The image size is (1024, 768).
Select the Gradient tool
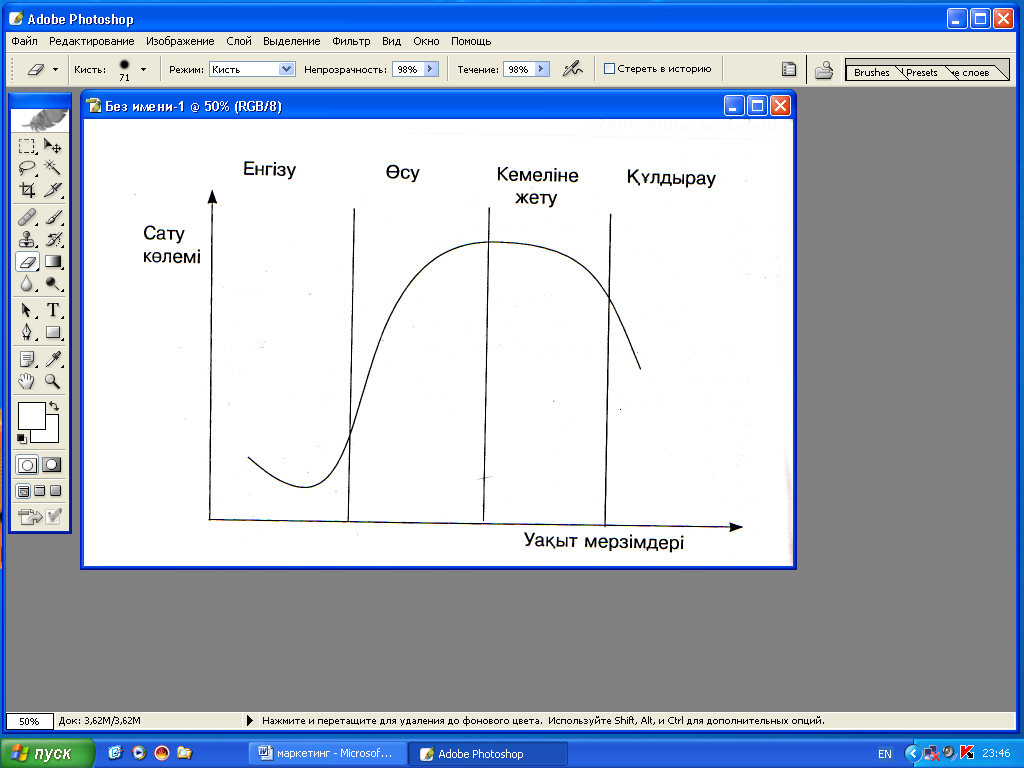(52, 262)
